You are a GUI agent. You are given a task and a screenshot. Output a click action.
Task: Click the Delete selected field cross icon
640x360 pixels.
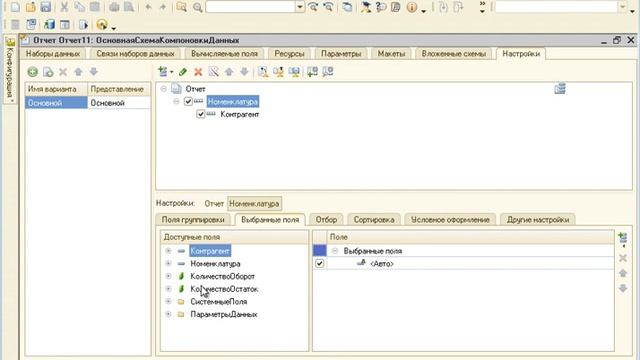[623, 258]
